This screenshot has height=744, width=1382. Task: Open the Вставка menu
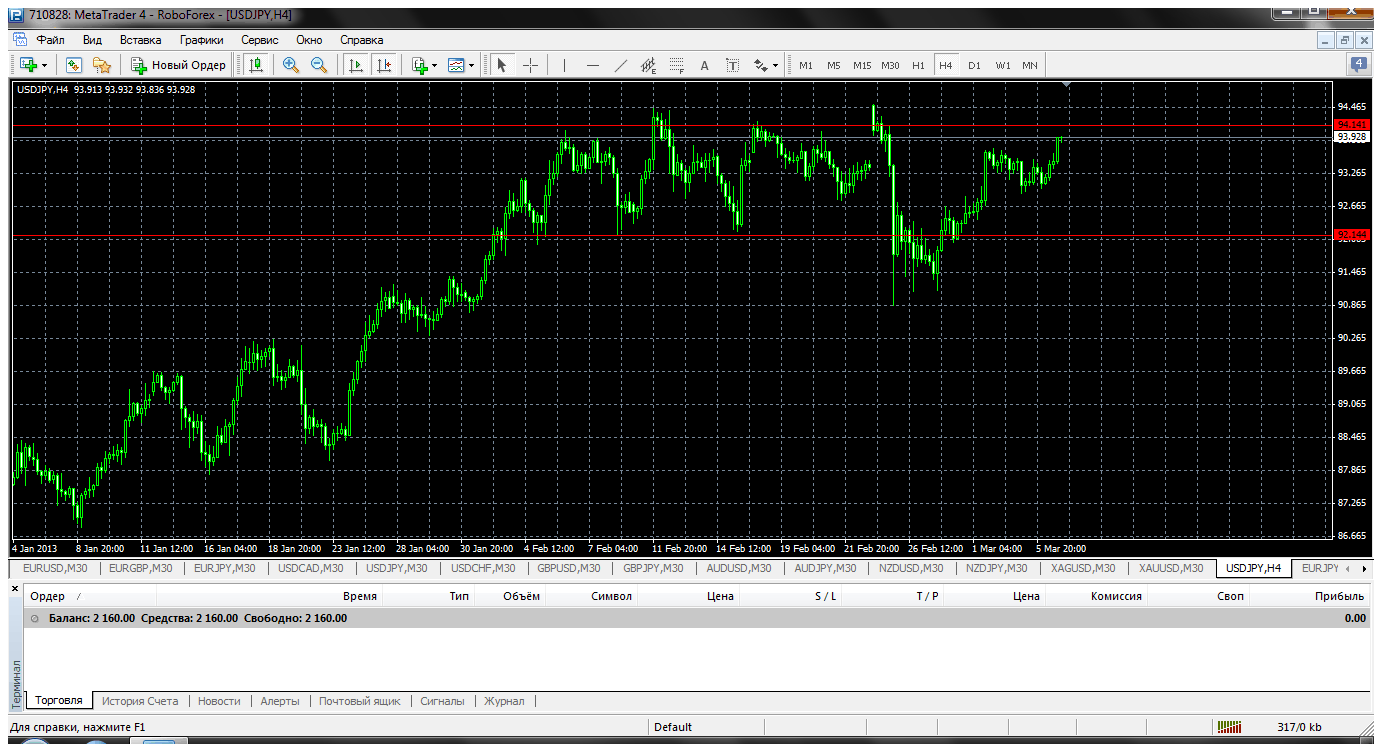pyautogui.click(x=140, y=40)
